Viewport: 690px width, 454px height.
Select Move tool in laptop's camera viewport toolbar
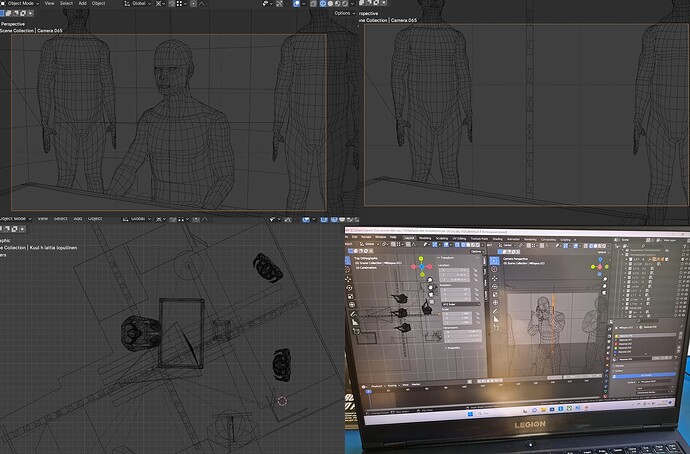coord(495,278)
